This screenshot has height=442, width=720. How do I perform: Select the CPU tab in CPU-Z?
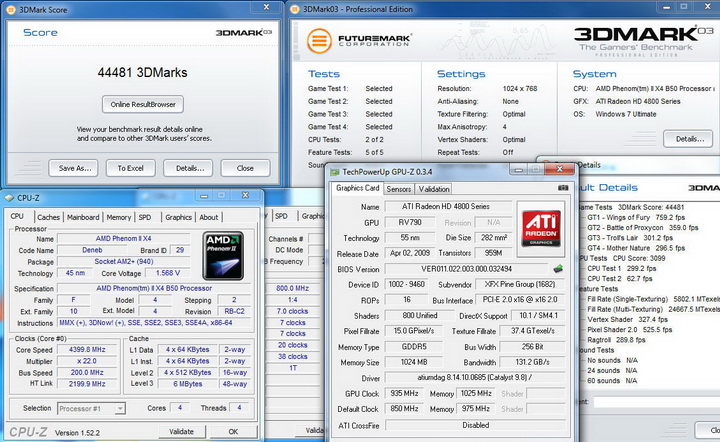17,216
